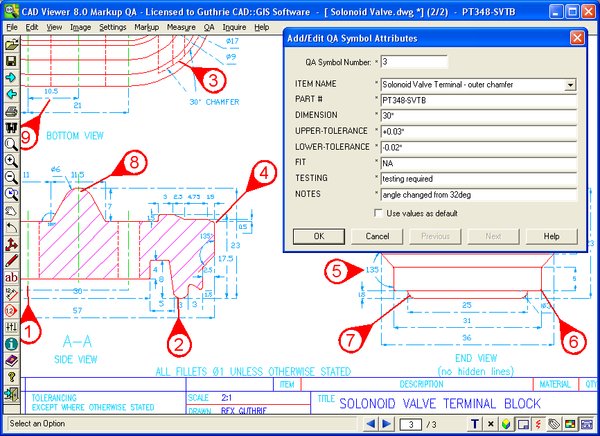600x436 pixels.
Task: Enable 'Use values as default' checkbox
Action: 378,213
